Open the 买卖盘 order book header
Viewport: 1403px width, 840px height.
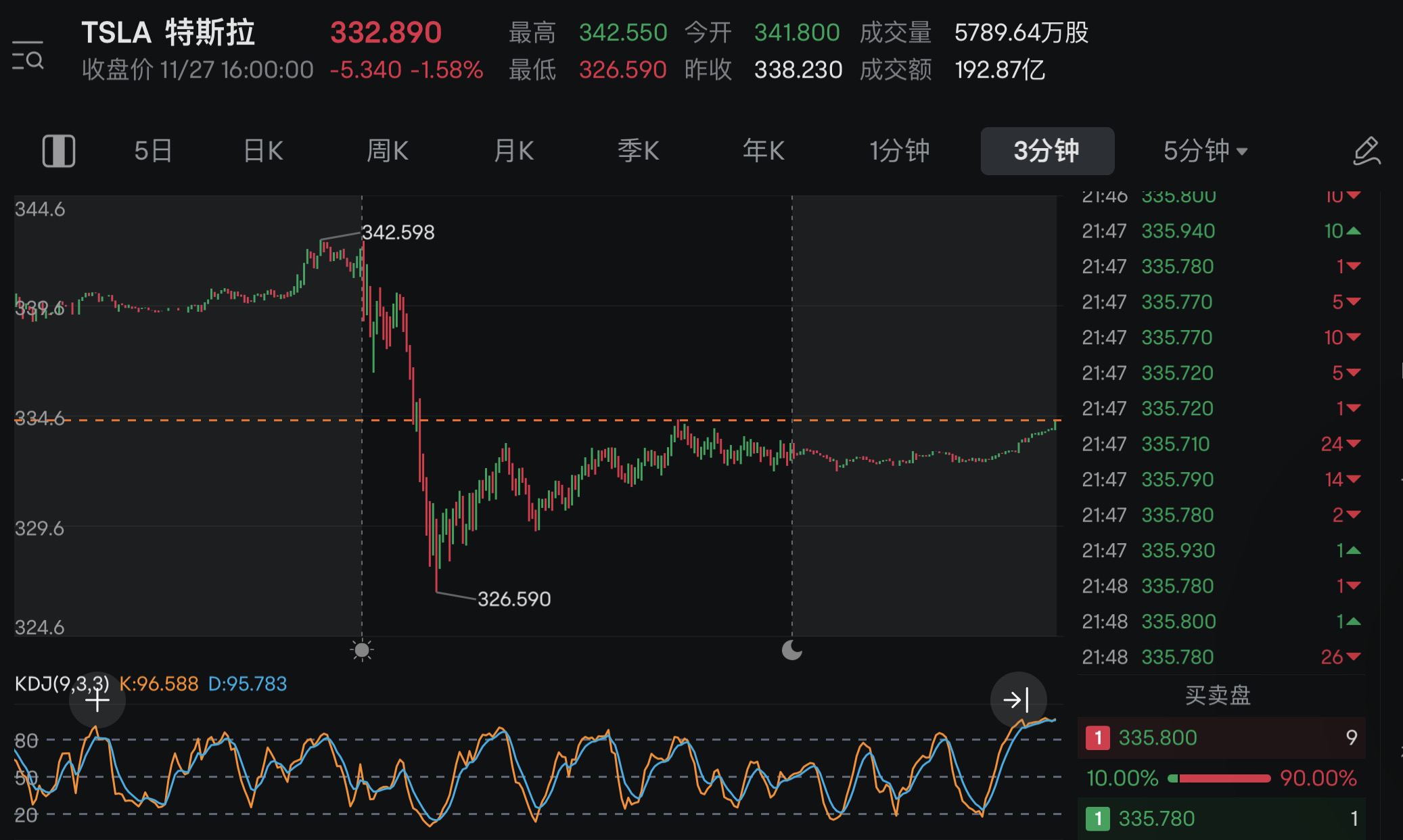coord(1218,695)
